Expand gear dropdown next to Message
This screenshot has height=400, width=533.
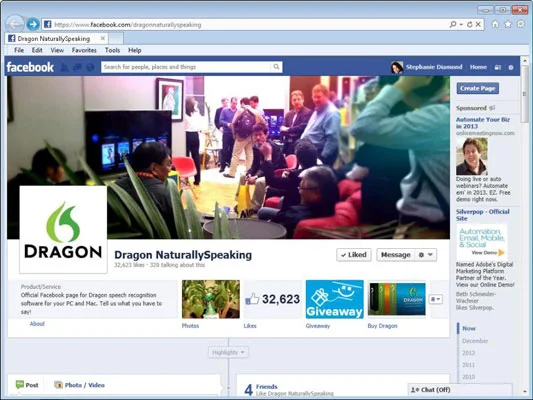[426, 255]
